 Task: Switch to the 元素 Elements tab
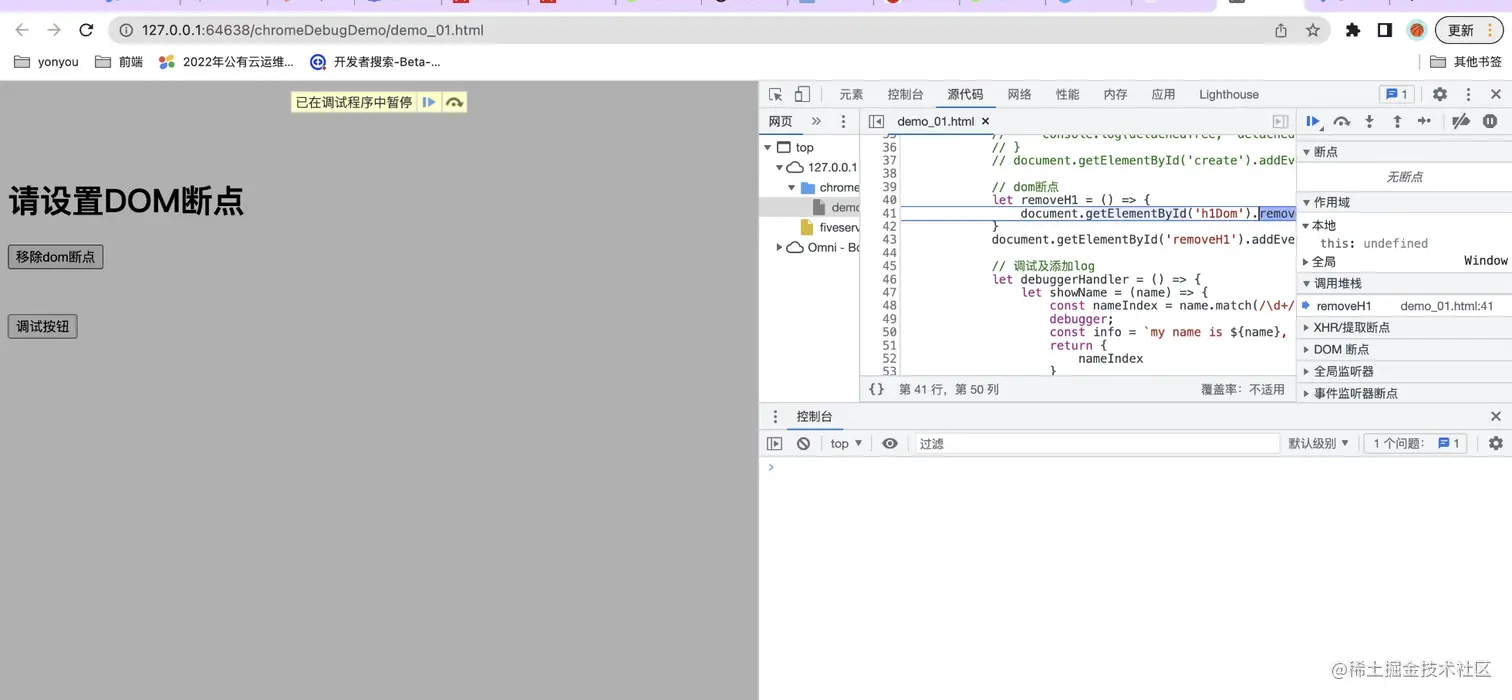(851, 94)
